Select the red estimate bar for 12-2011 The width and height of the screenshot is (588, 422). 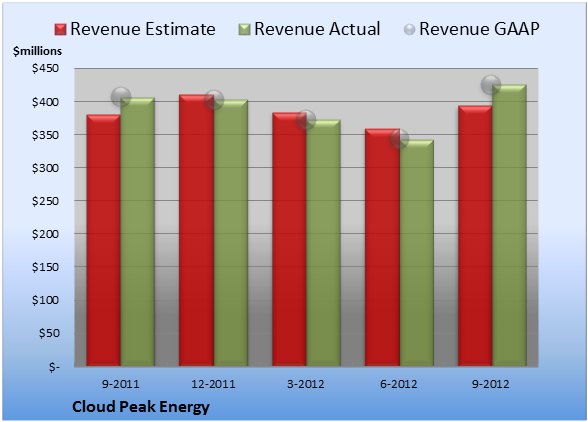coord(196,230)
